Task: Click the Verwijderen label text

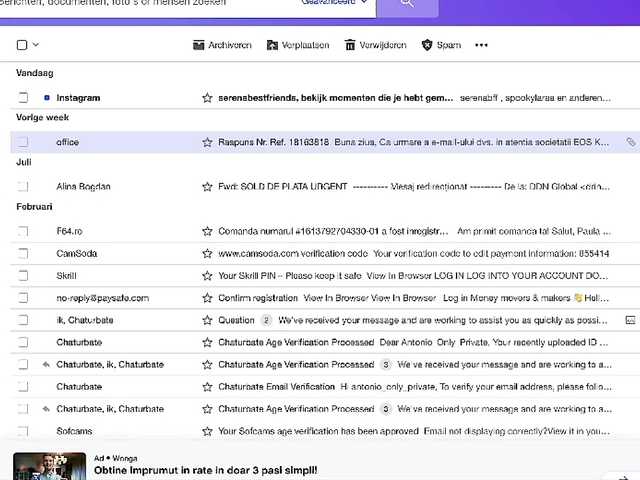Action: [383, 45]
